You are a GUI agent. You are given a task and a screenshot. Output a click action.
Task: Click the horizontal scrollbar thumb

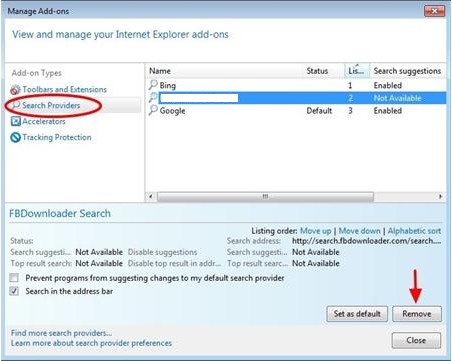point(265,196)
